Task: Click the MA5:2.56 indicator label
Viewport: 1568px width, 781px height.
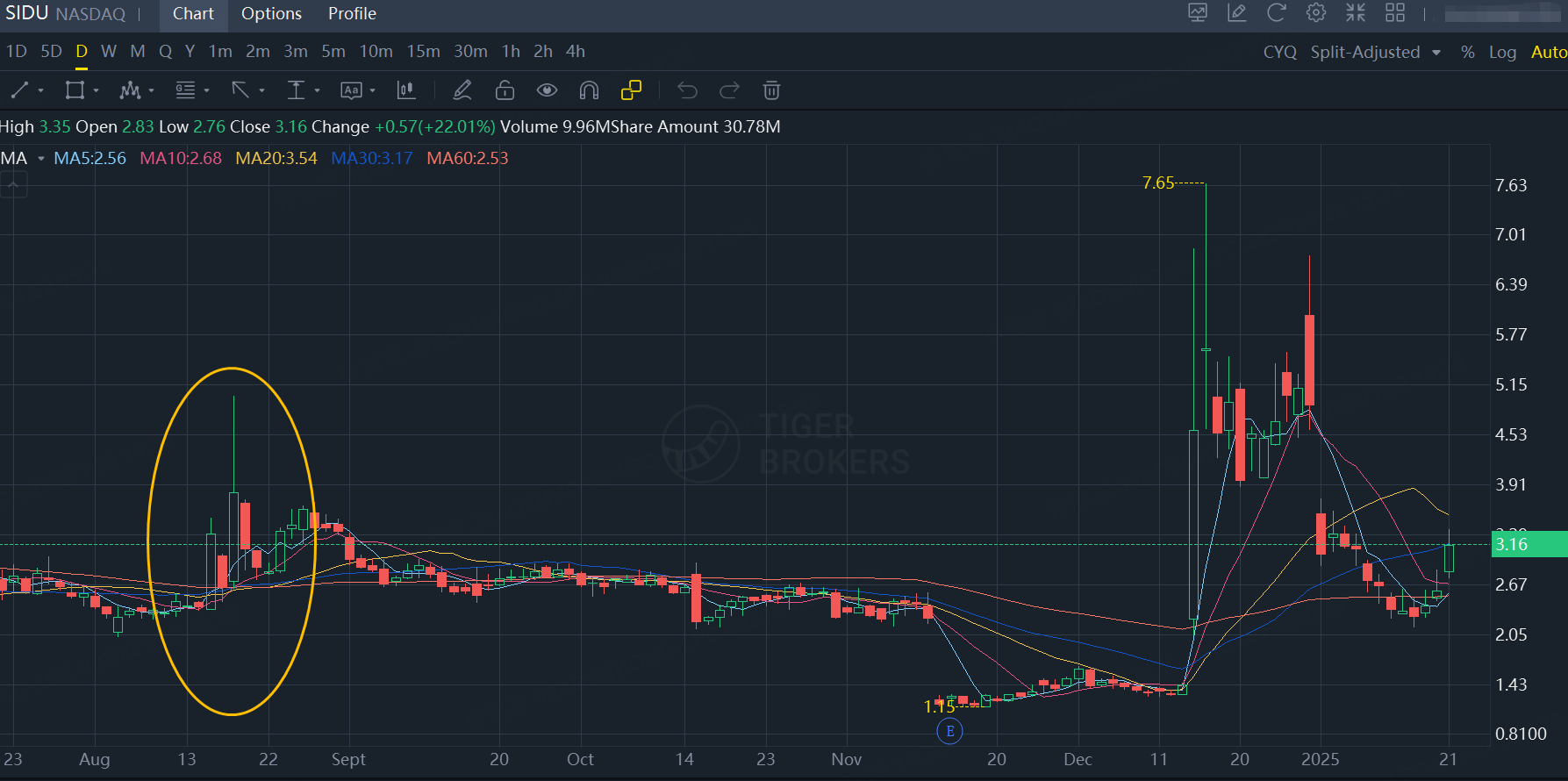Action: pyautogui.click(x=90, y=159)
